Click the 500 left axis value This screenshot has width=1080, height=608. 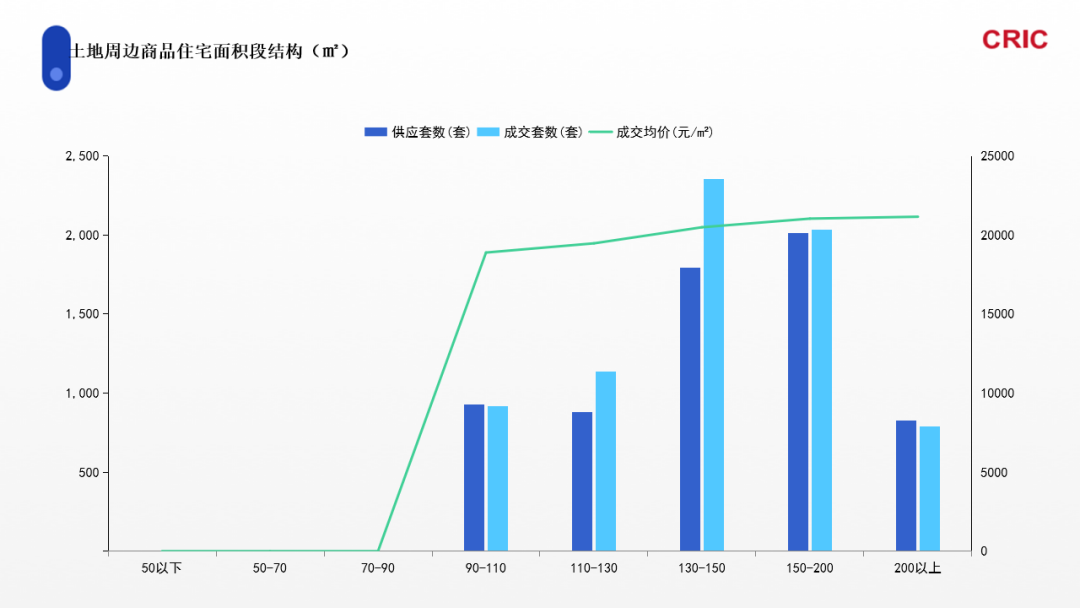(90, 472)
